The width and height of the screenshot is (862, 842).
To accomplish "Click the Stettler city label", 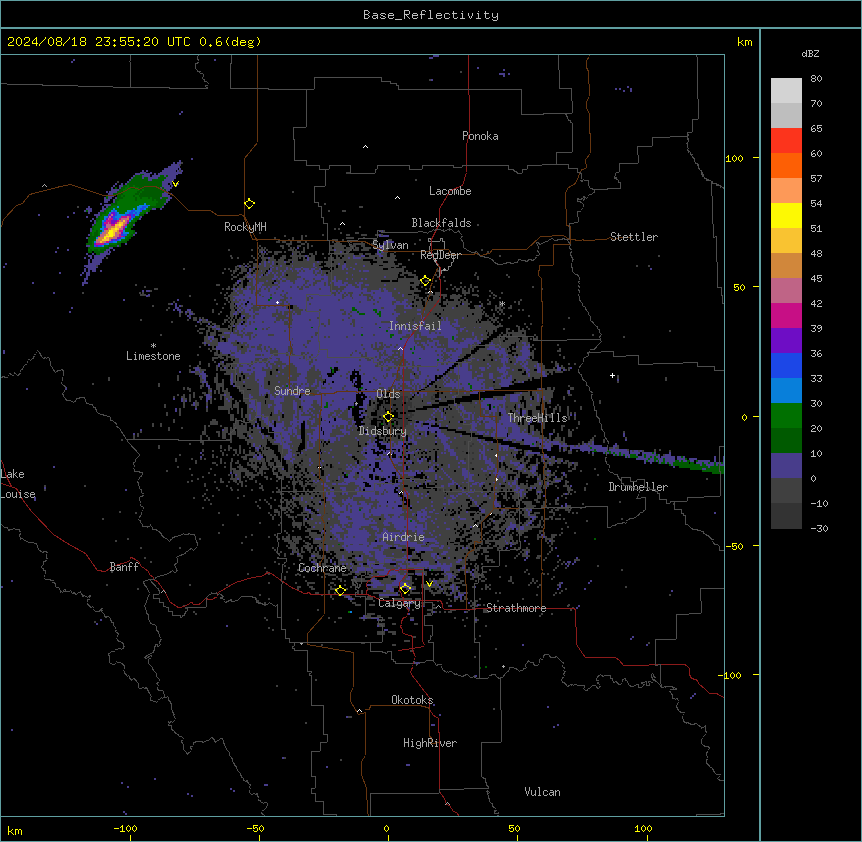I will click(x=634, y=237).
